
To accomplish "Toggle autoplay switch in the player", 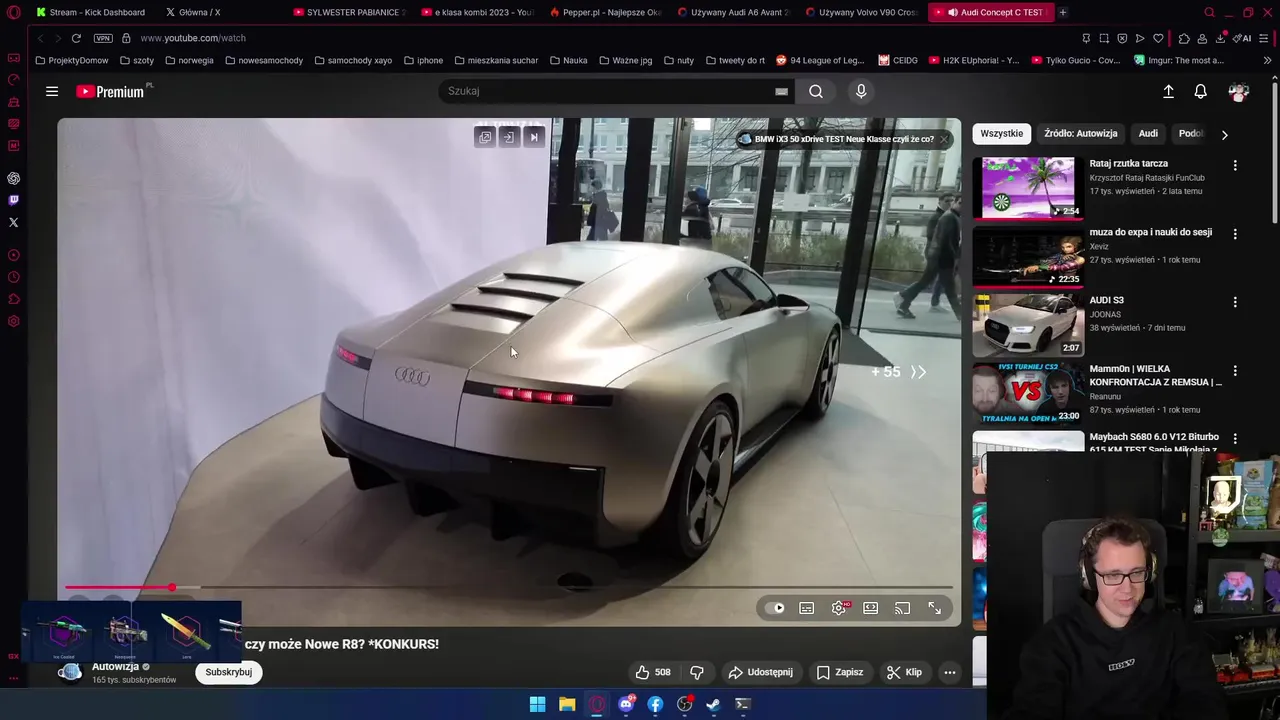I will click(775, 608).
